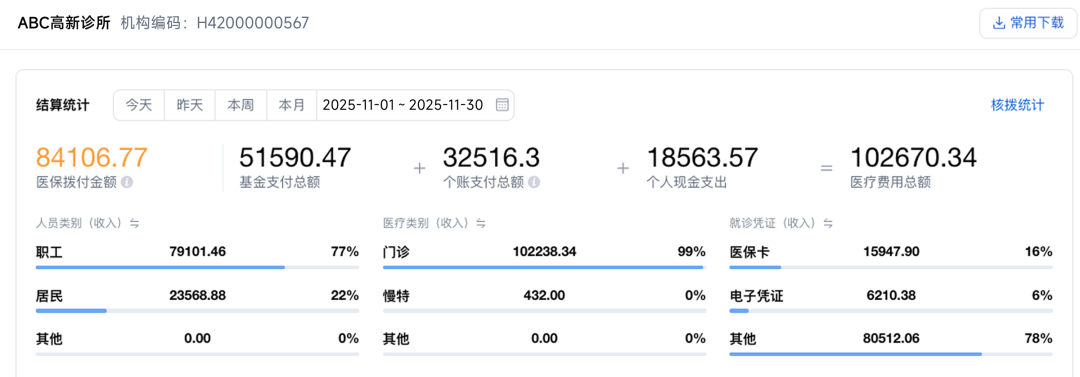Toggle swap icon next to 医疗类别（收入）

(481, 223)
